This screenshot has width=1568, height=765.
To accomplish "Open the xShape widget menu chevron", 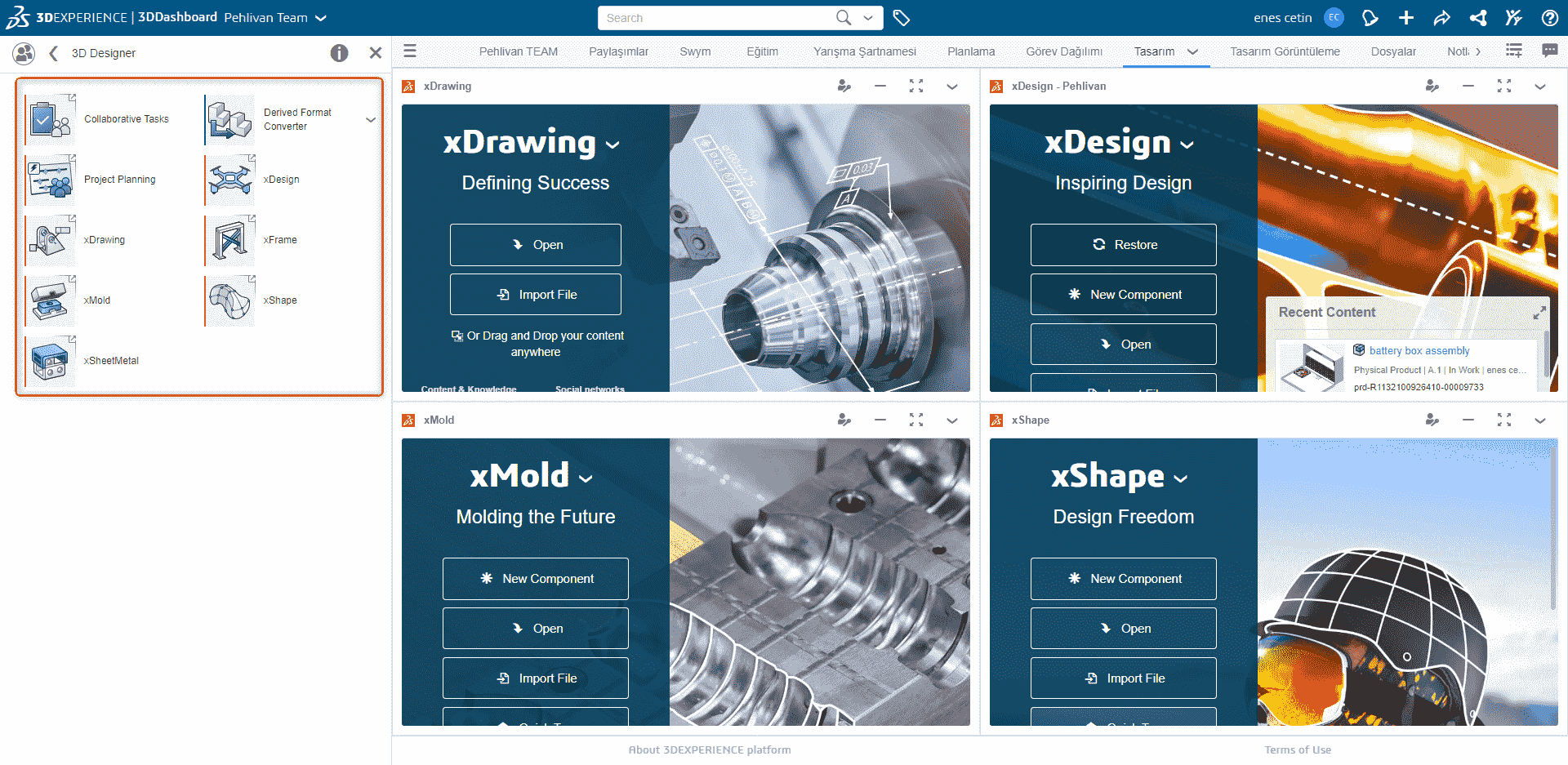I will [1540, 420].
